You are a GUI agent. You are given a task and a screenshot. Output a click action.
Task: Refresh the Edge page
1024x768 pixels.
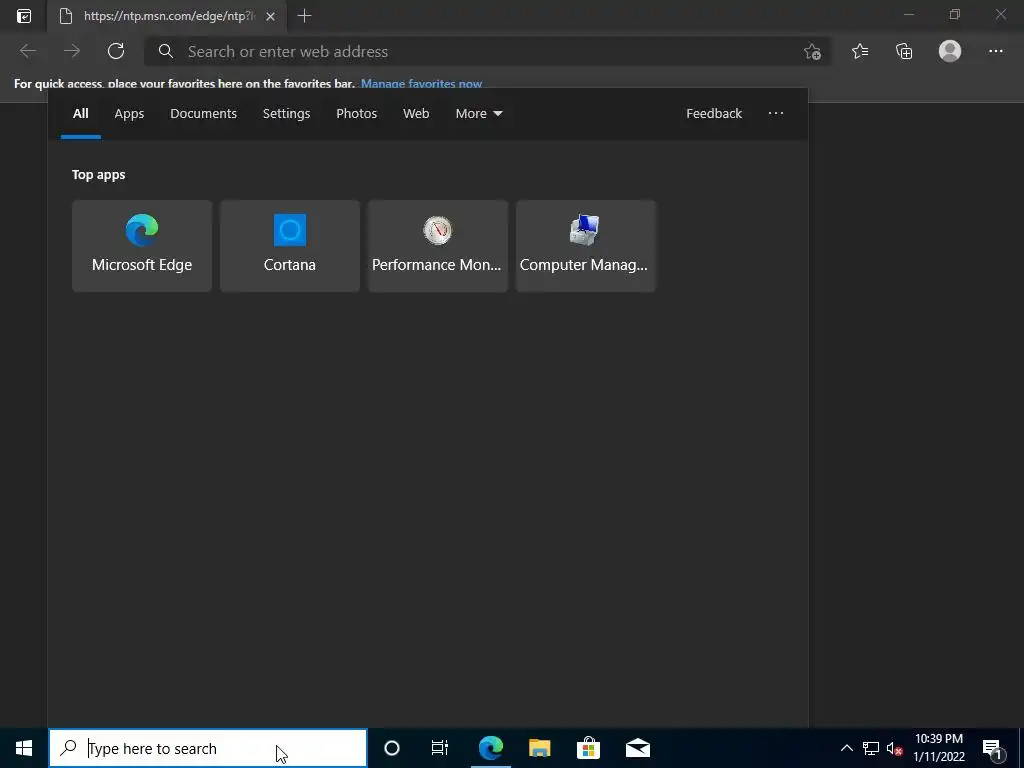[x=116, y=51]
